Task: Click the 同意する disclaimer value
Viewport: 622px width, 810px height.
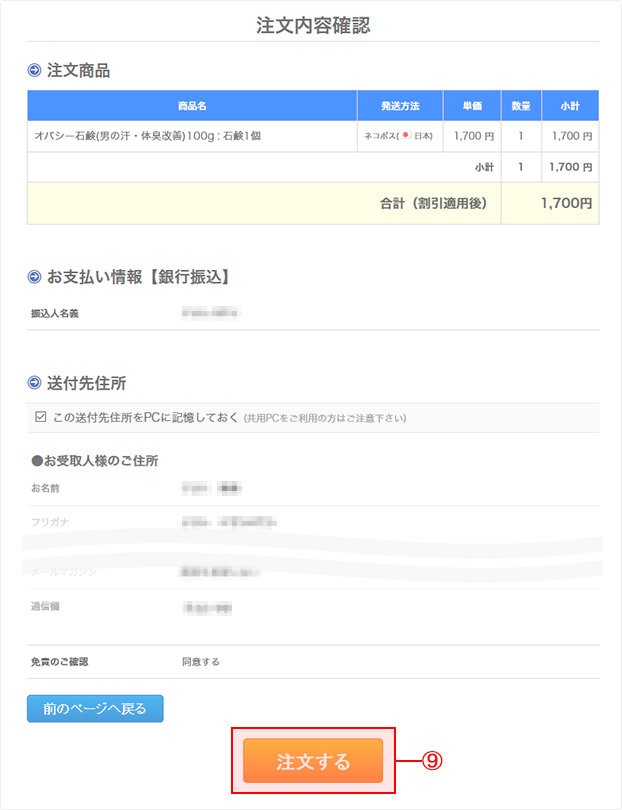Action: (201, 662)
